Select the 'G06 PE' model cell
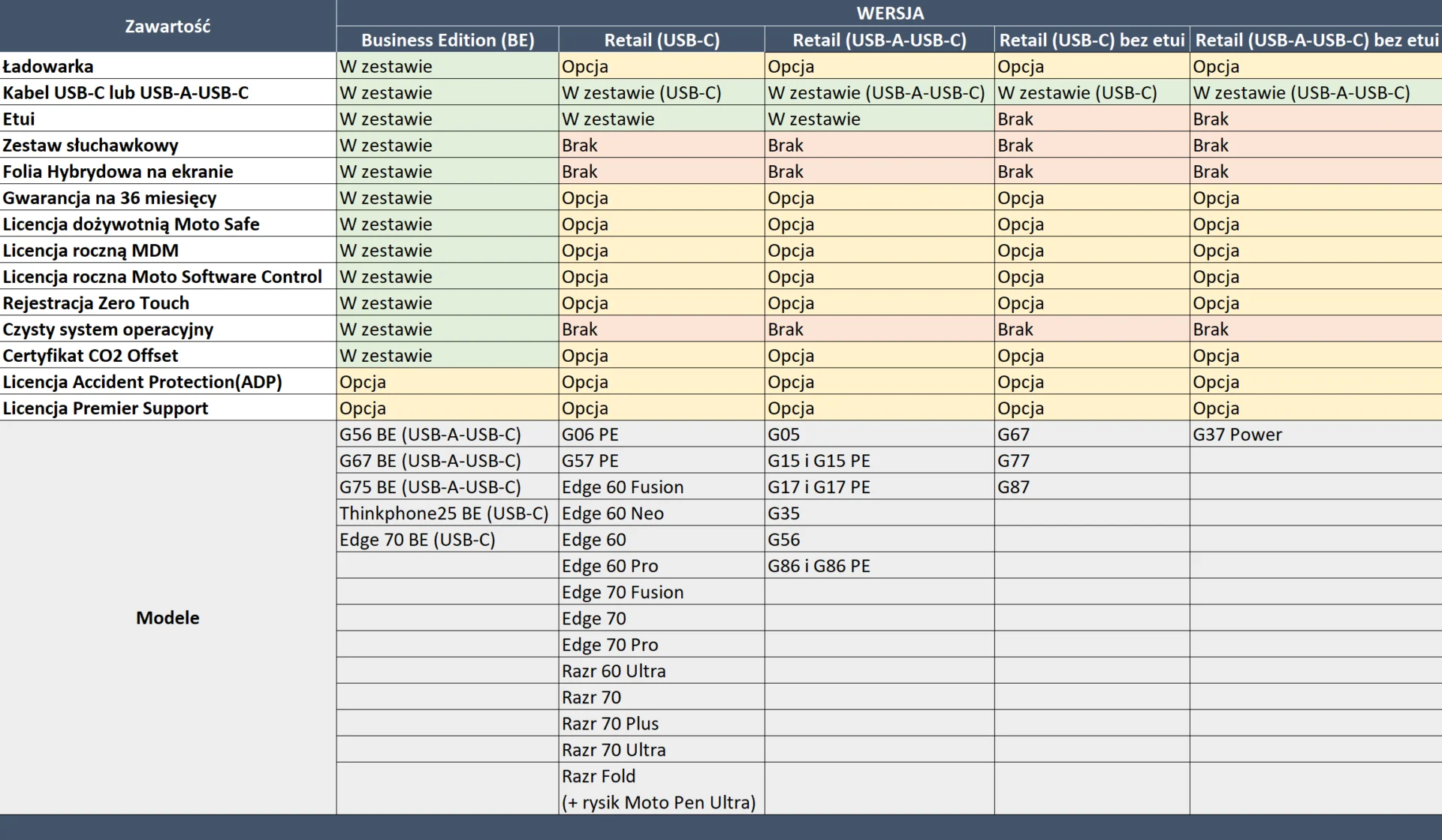The height and width of the screenshot is (840, 1442). coord(662,434)
